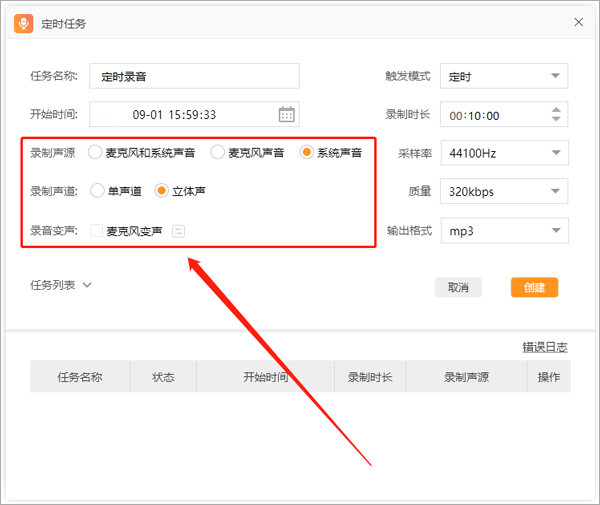This screenshot has height=505, width=600.
Task: Expand the 任务列表 chevron
Action: coord(87,285)
